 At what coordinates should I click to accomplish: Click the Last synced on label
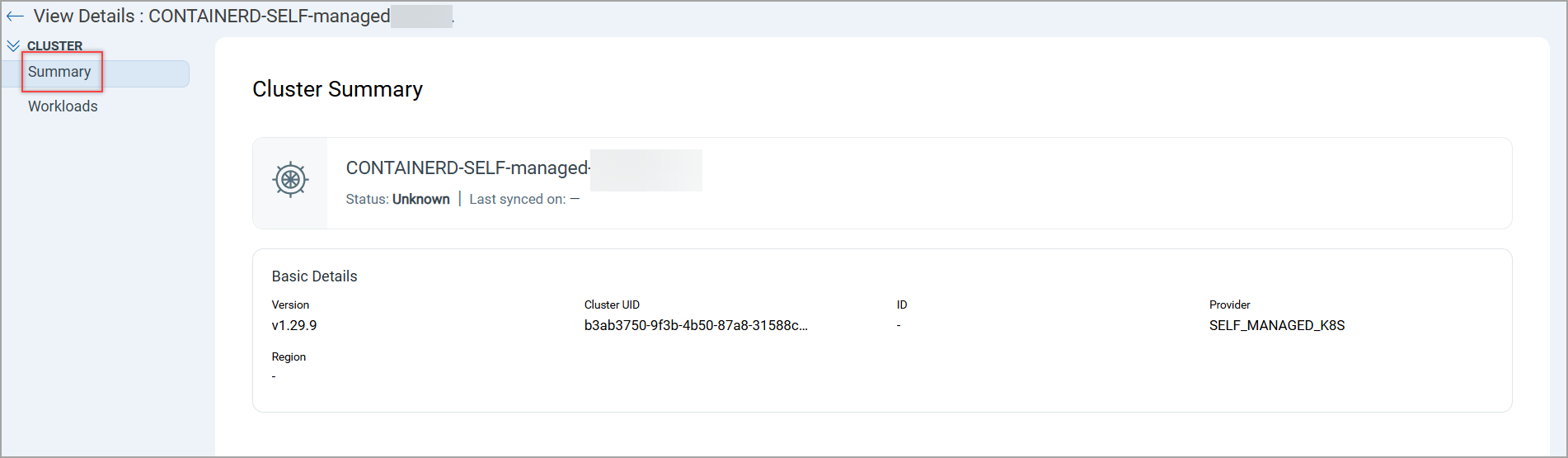(517, 200)
